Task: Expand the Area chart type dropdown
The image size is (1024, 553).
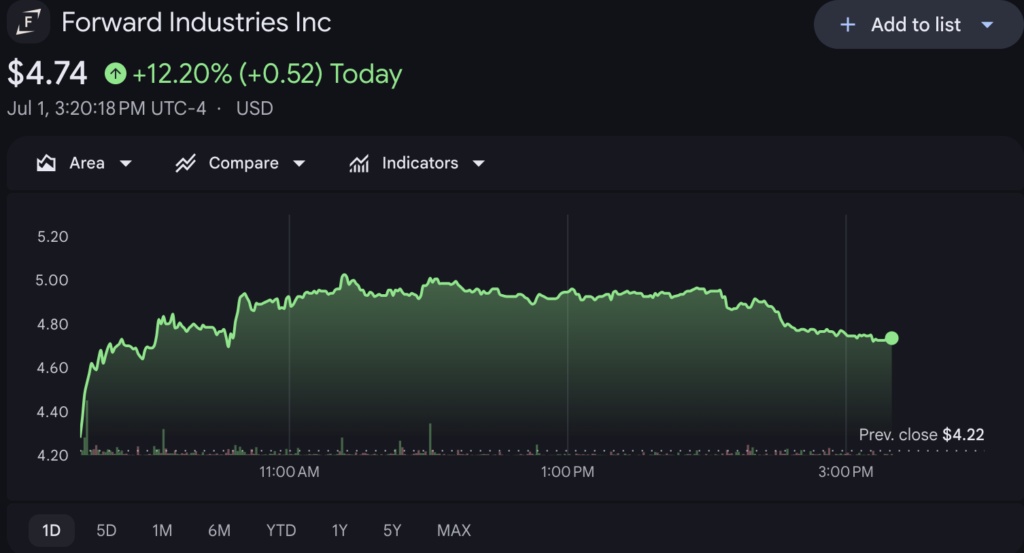Action: click(126, 163)
